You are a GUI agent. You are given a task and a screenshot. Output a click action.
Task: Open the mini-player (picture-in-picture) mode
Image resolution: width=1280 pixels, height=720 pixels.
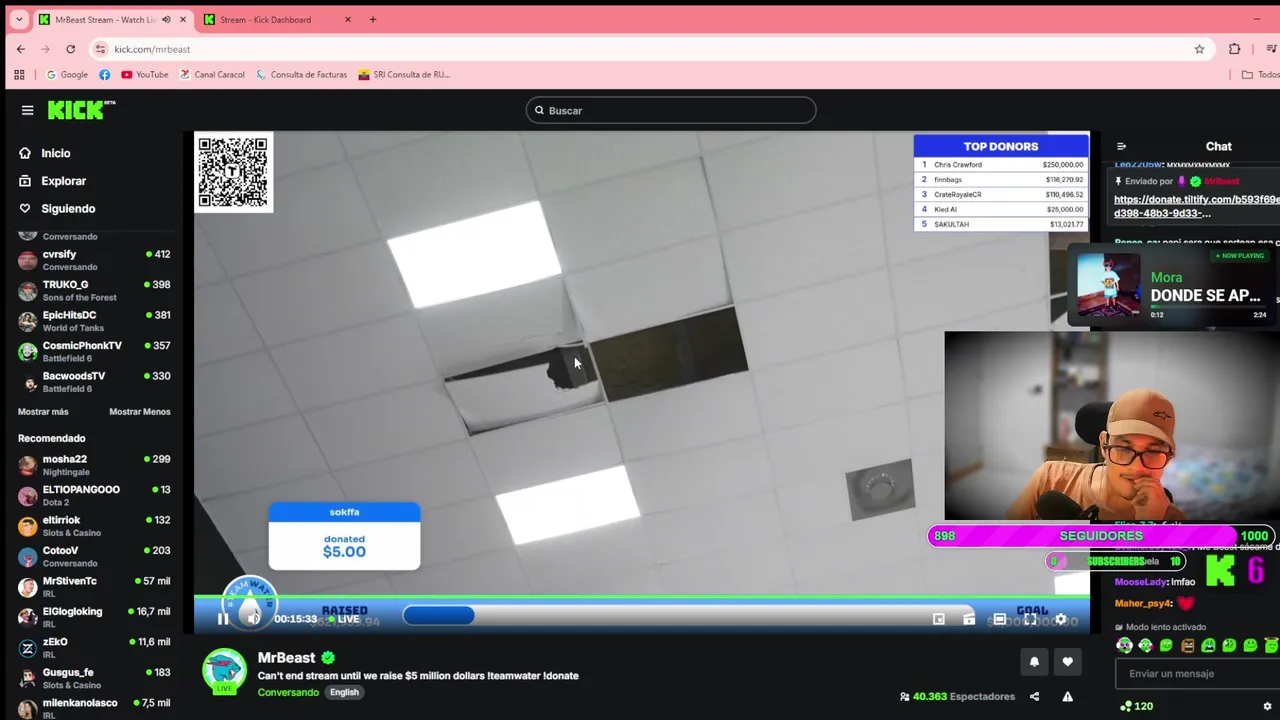tap(938, 619)
